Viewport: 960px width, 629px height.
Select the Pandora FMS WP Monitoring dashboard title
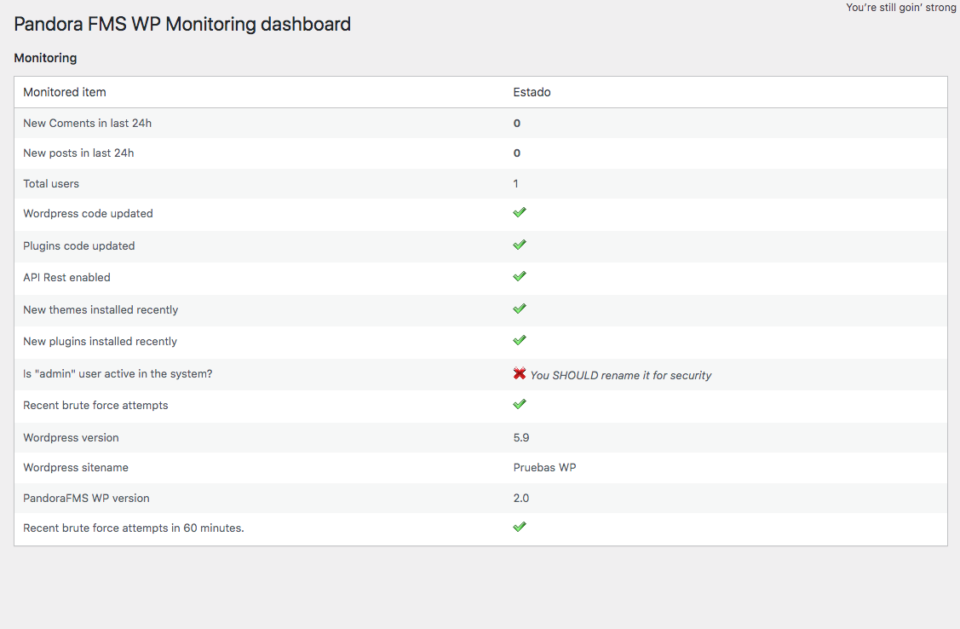point(182,24)
